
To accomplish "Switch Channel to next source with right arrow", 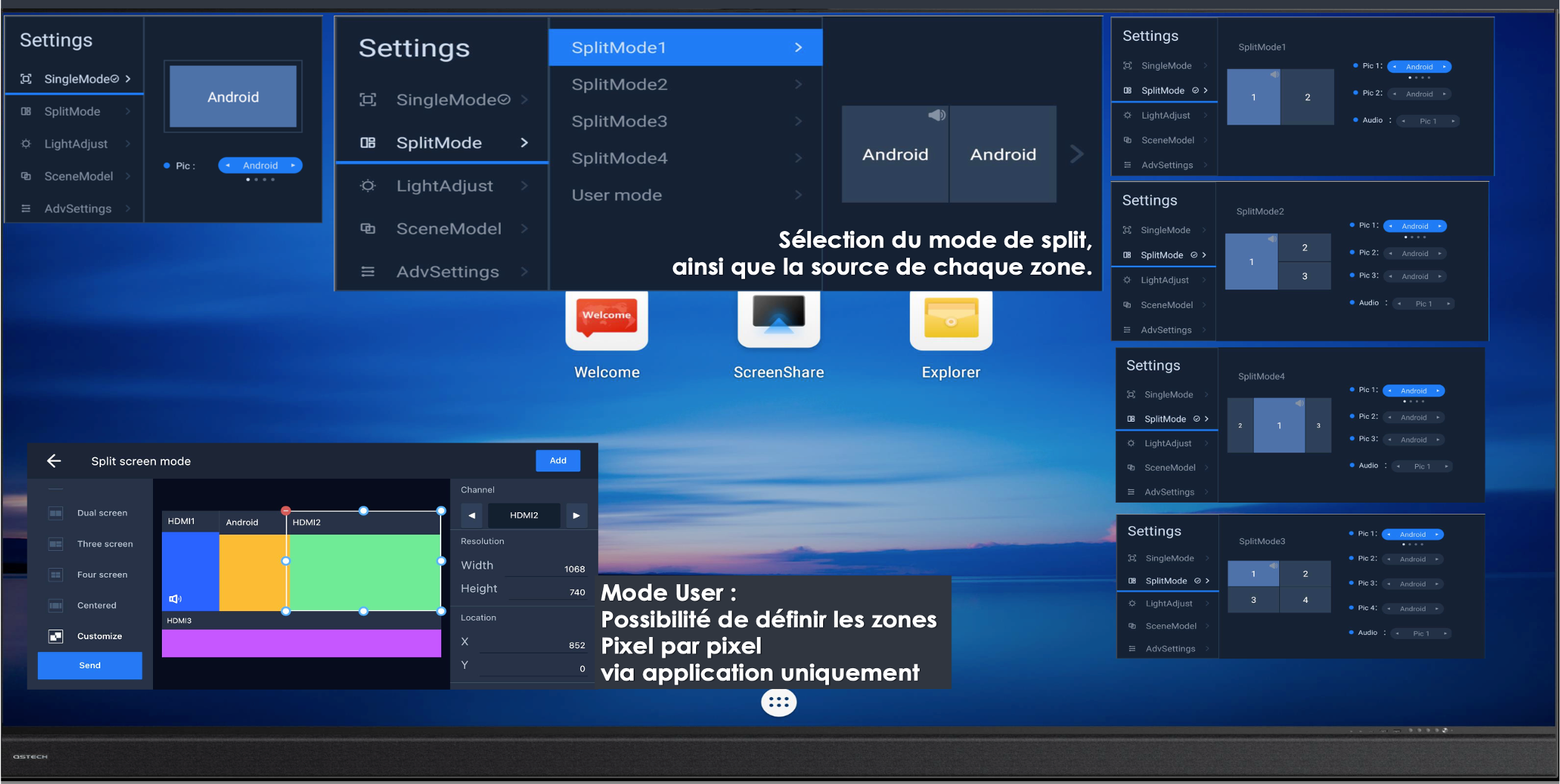I will (576, 515).
